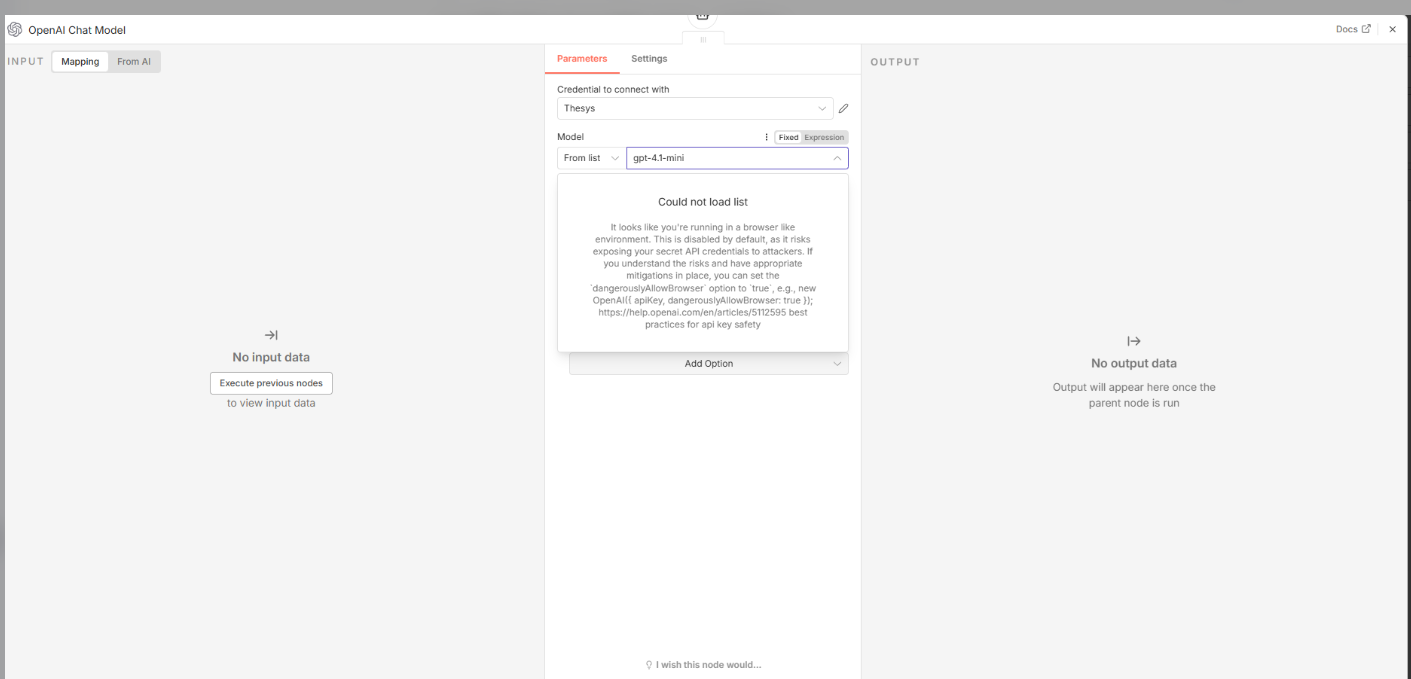
Task: Expand the Thesys credential dropdown
Action: [x=695, y=108]
